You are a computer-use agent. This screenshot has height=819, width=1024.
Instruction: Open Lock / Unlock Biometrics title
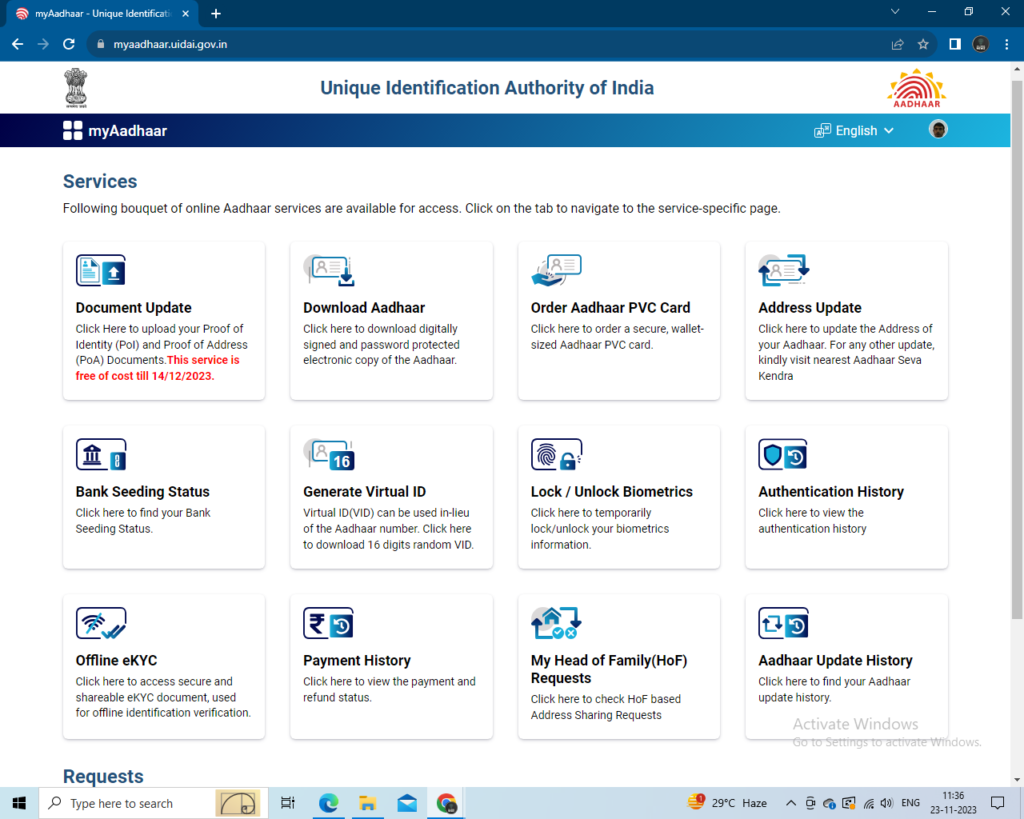[611, 492]
